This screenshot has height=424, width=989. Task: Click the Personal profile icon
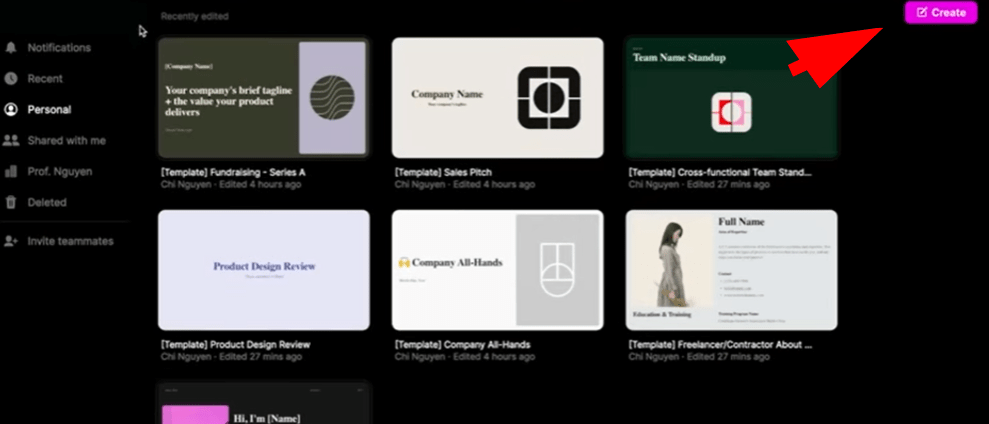11,110
